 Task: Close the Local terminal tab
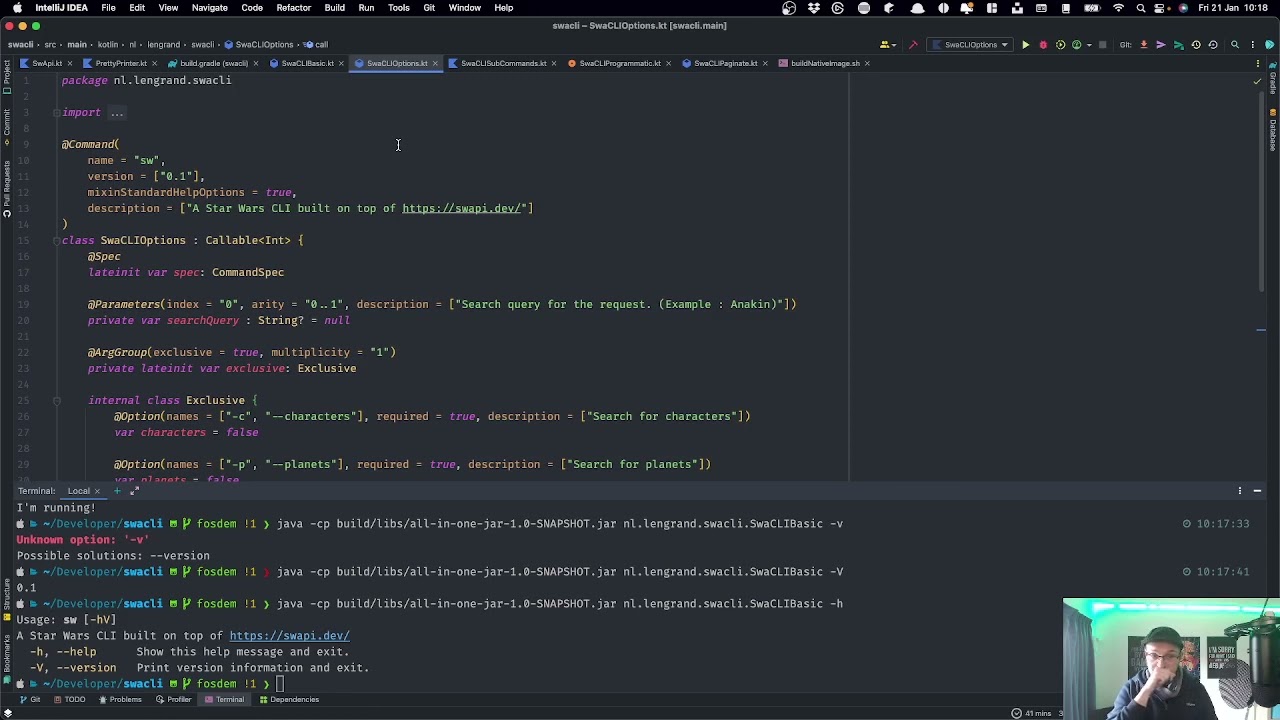coord(97,491)
